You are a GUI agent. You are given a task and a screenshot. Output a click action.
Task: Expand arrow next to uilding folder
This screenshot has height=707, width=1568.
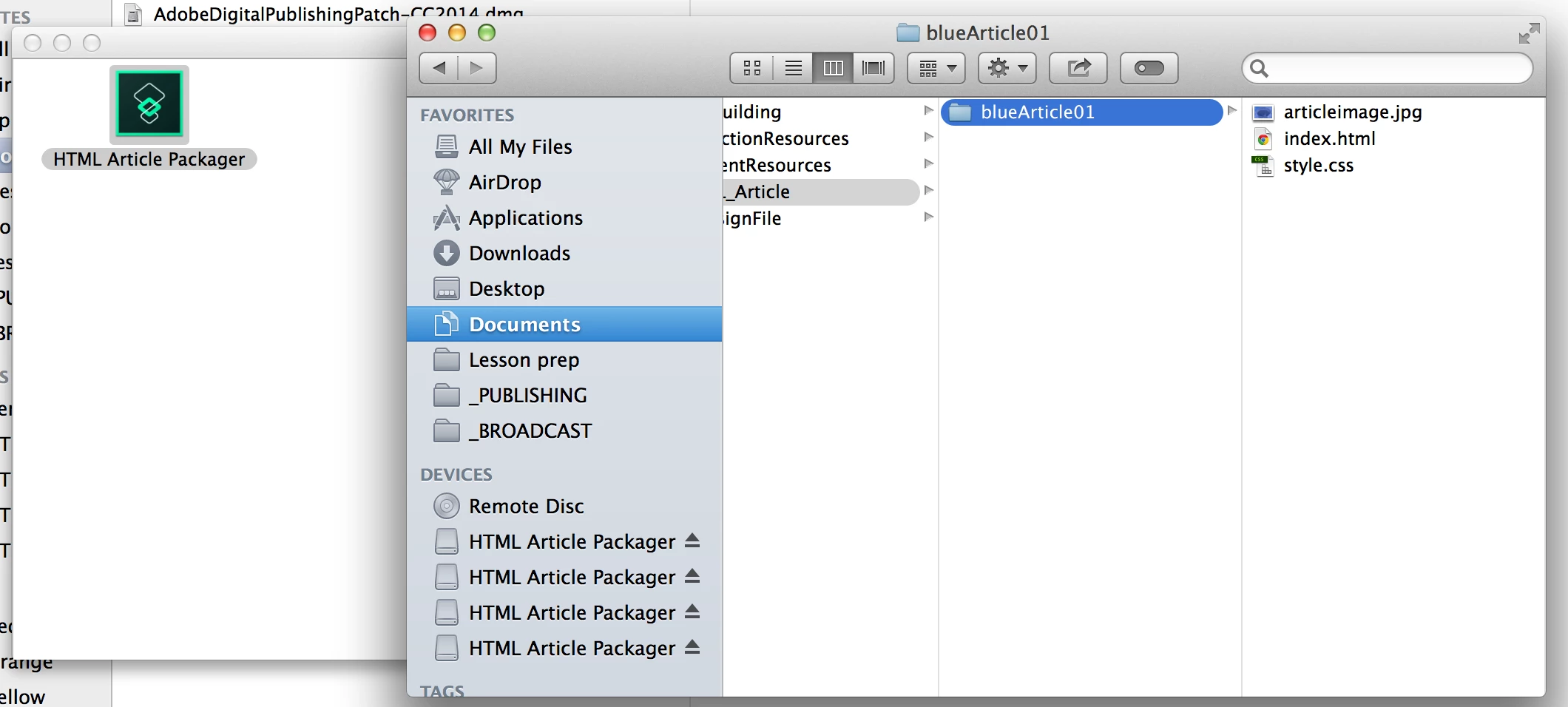929,110
